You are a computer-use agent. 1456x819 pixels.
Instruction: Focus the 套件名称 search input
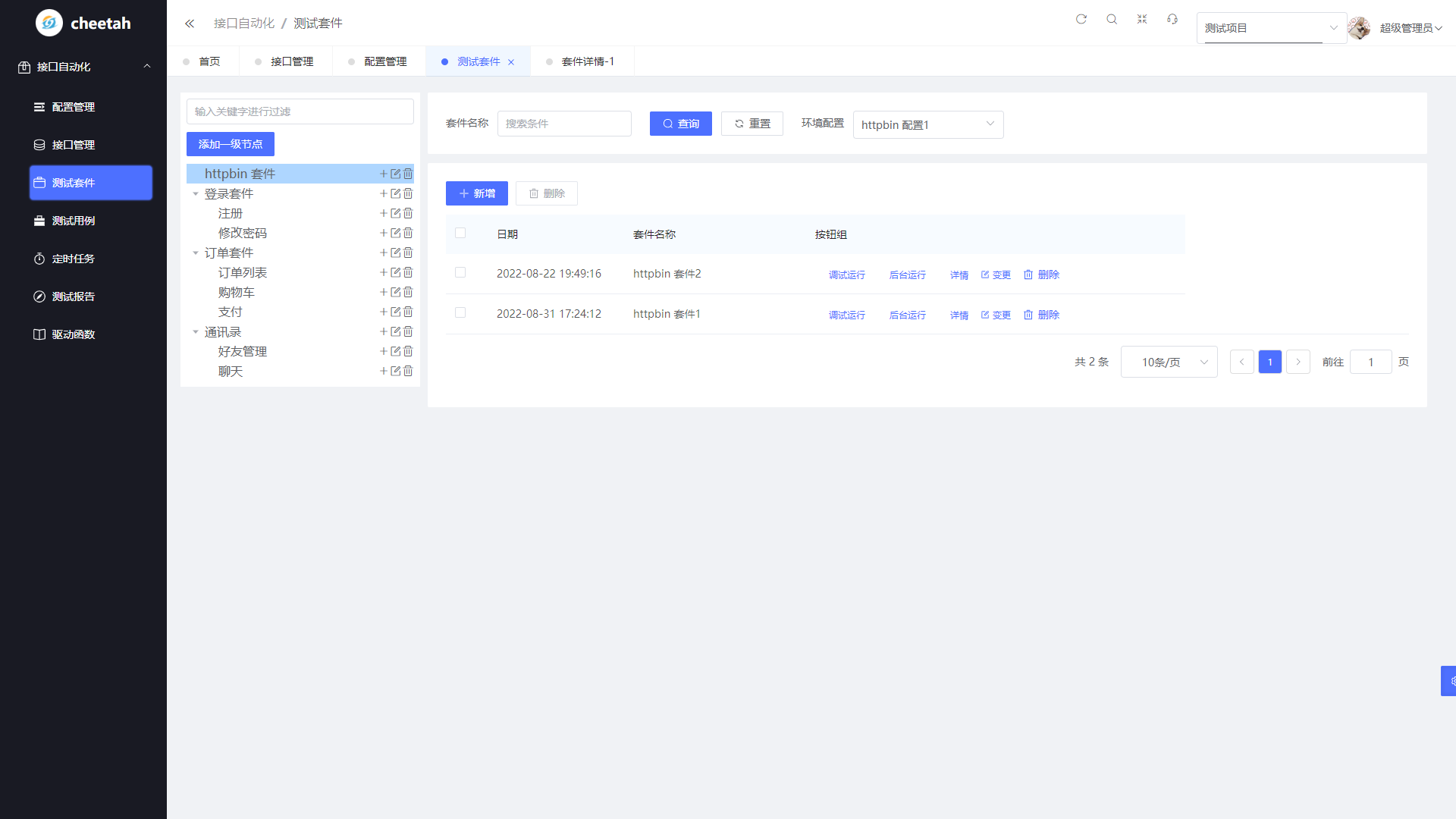pyautogui.click(x=564, y=124)
